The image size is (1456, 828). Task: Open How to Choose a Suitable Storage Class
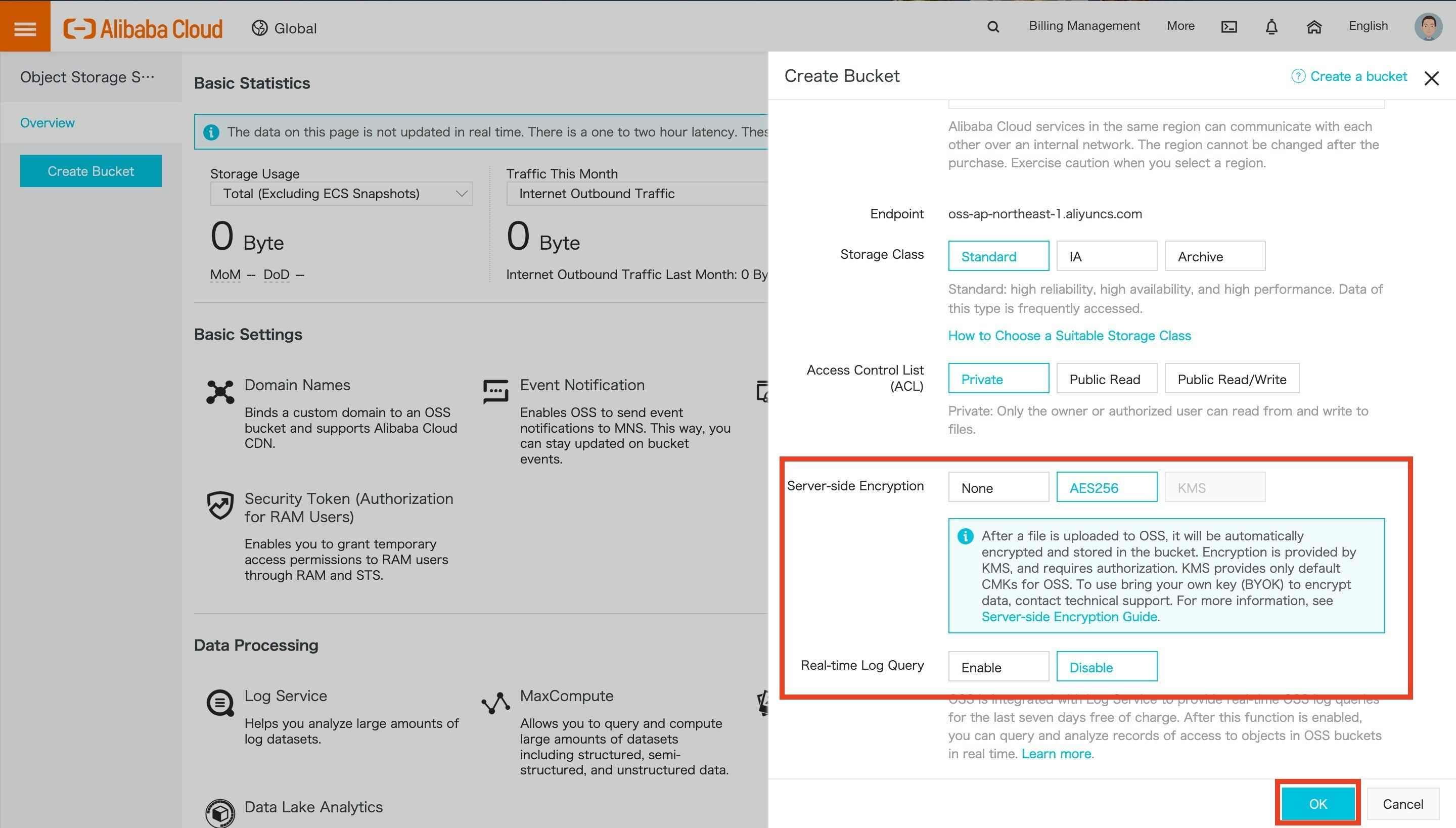pos(1069,336)
